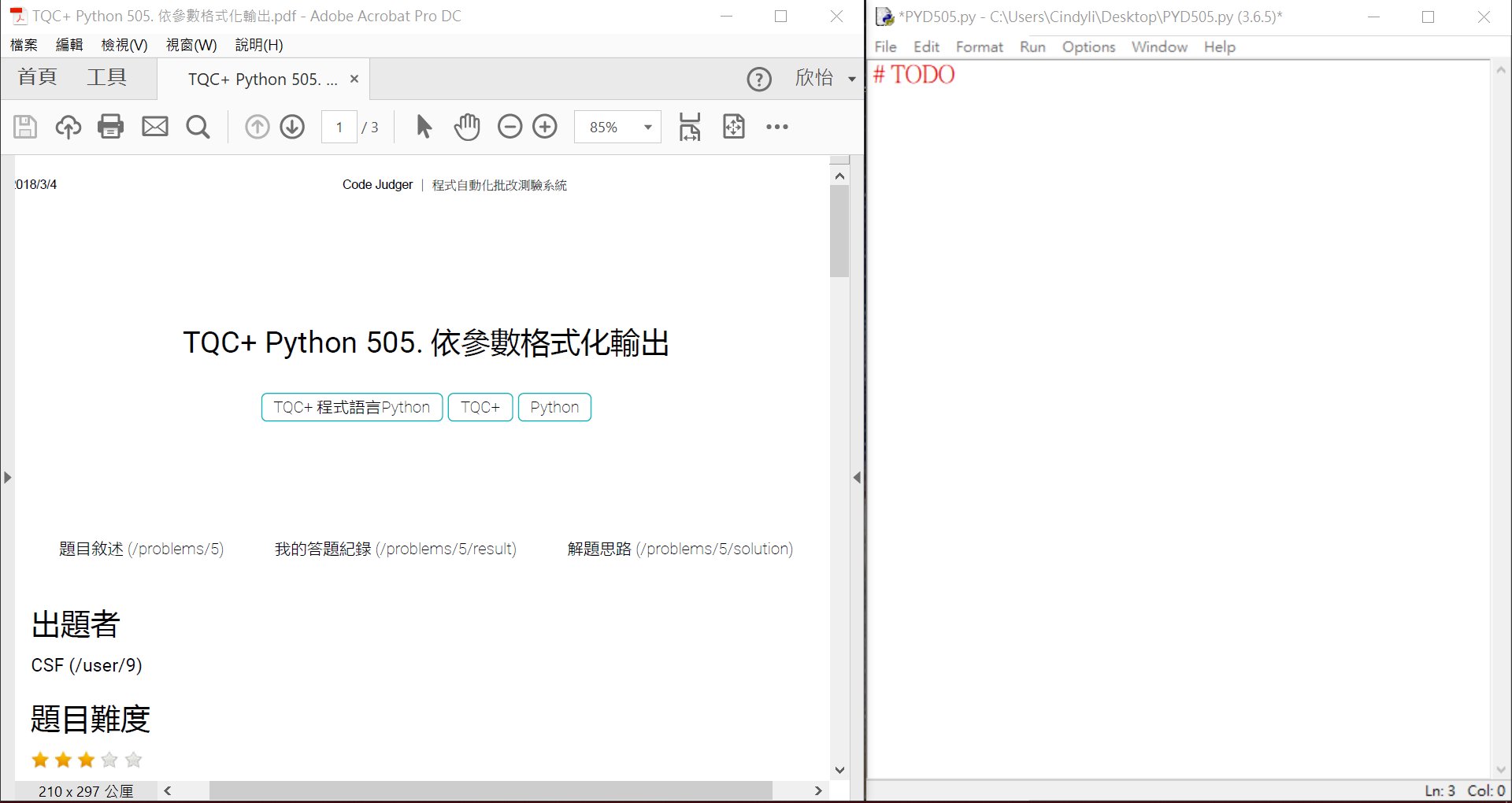Image resolution: width=1512 pixels, height=803 pixels.
Task: Switch to the 首頁 tab
Action: [x=38, y=77]
